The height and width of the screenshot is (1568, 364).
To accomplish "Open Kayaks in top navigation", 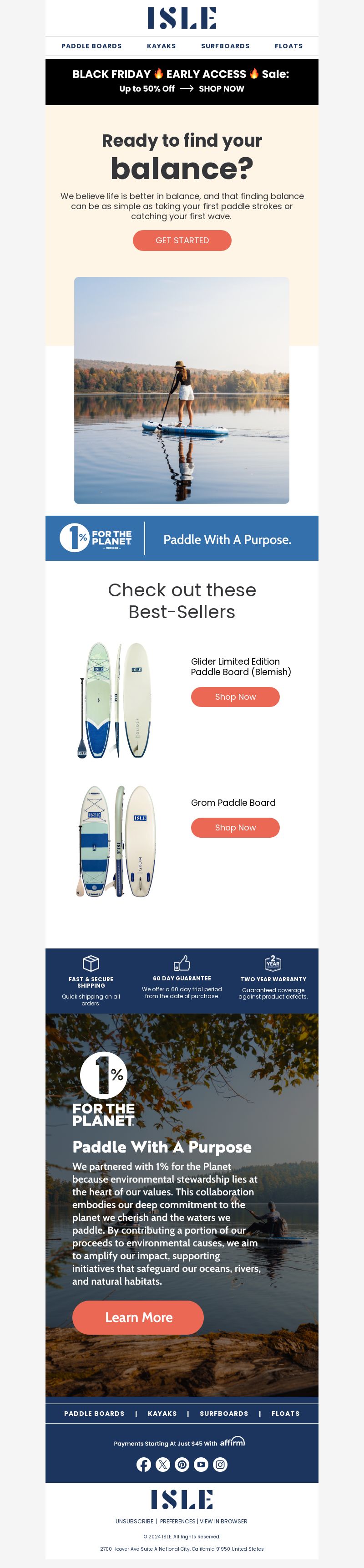I will click(161, 46).
